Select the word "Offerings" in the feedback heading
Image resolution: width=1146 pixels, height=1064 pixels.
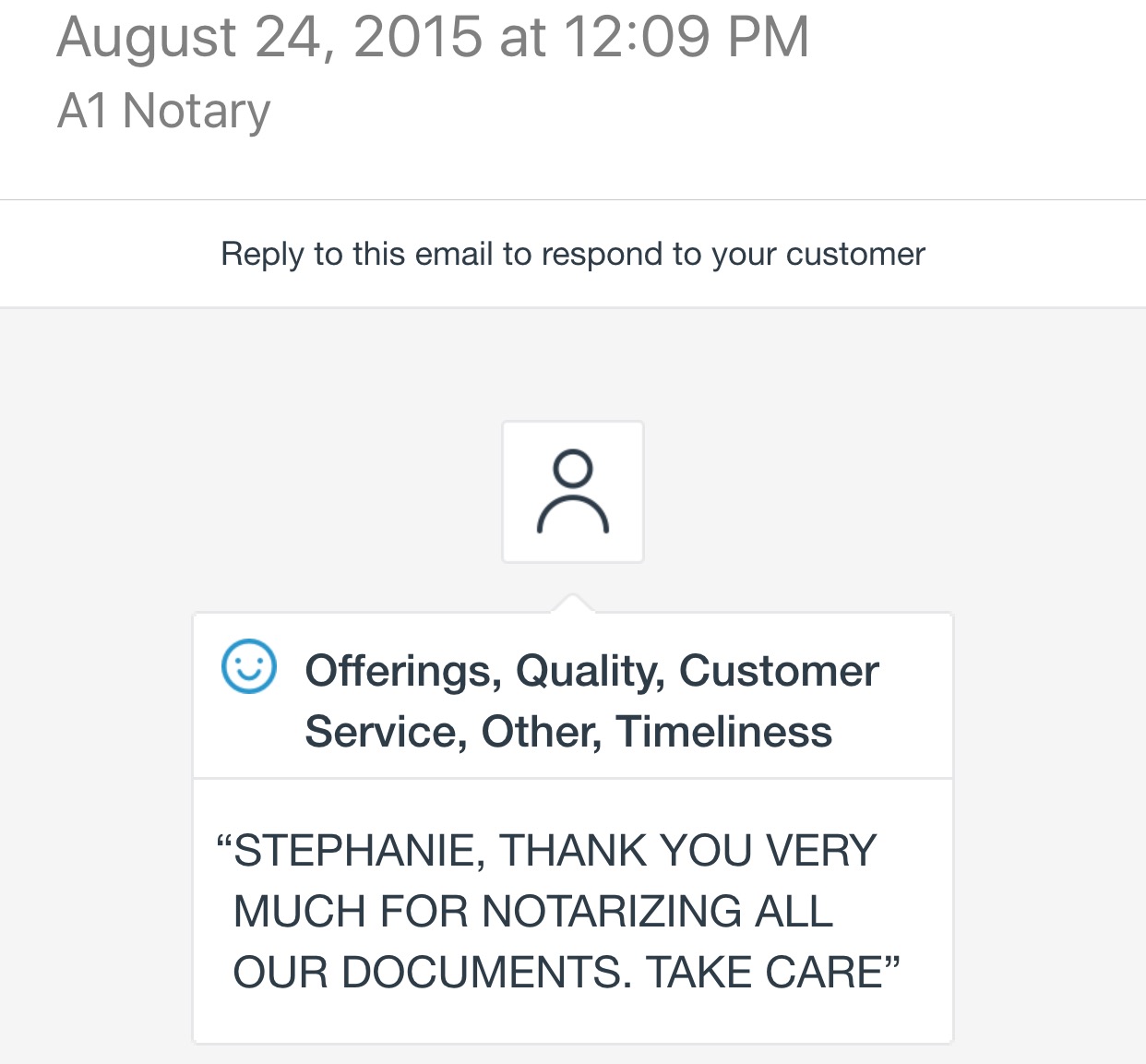(x=403, y=671)
